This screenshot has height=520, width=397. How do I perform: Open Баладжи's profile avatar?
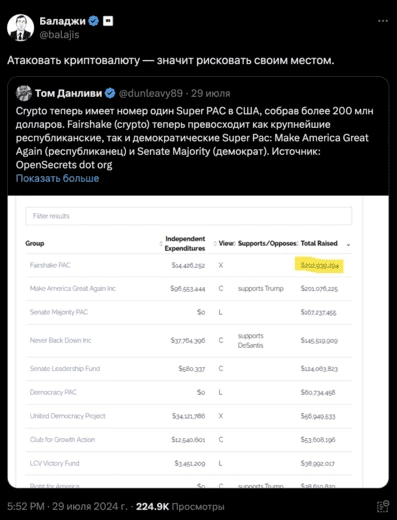20,28
